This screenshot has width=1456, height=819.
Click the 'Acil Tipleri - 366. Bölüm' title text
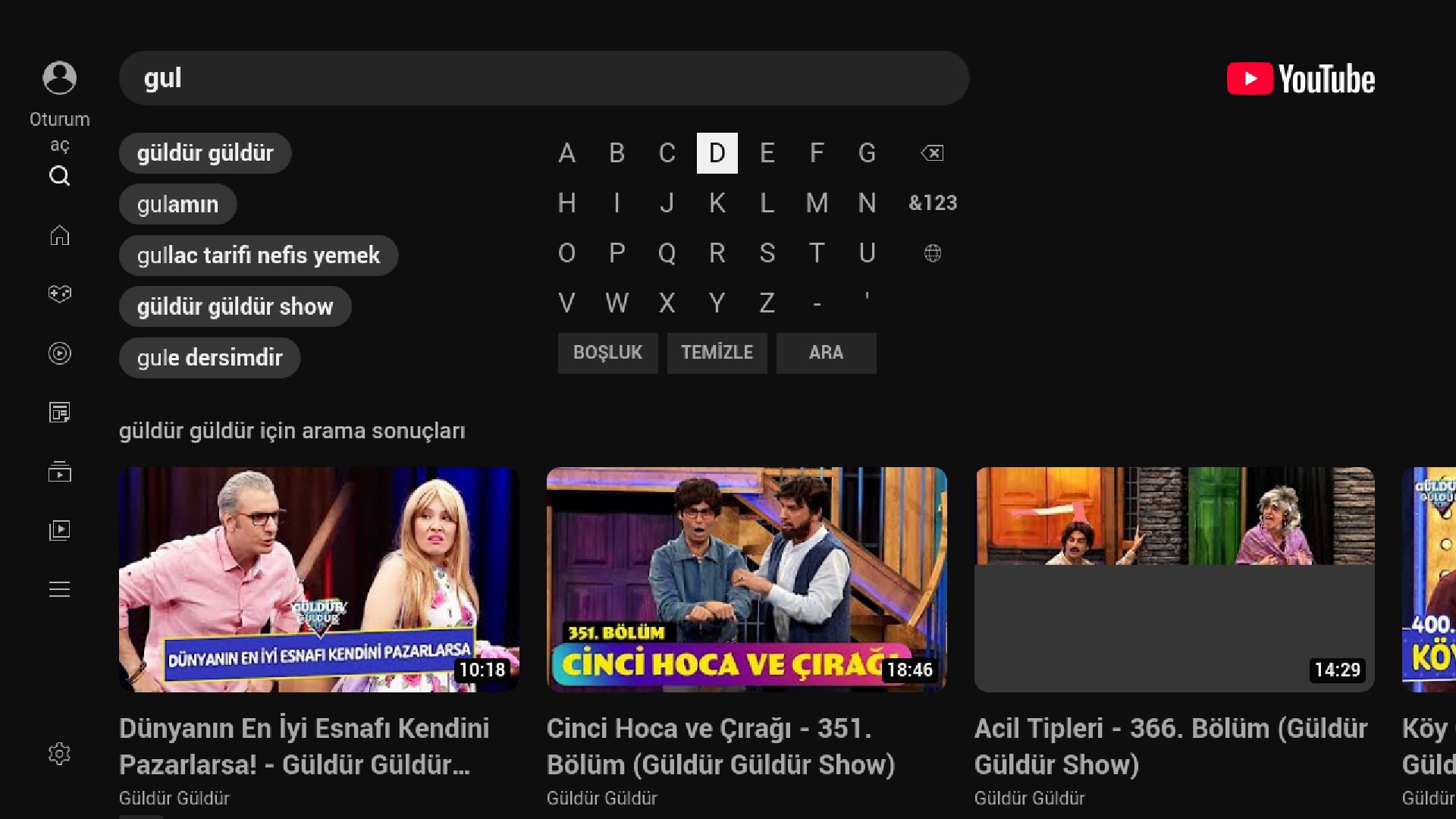(x=1171, y=747)
